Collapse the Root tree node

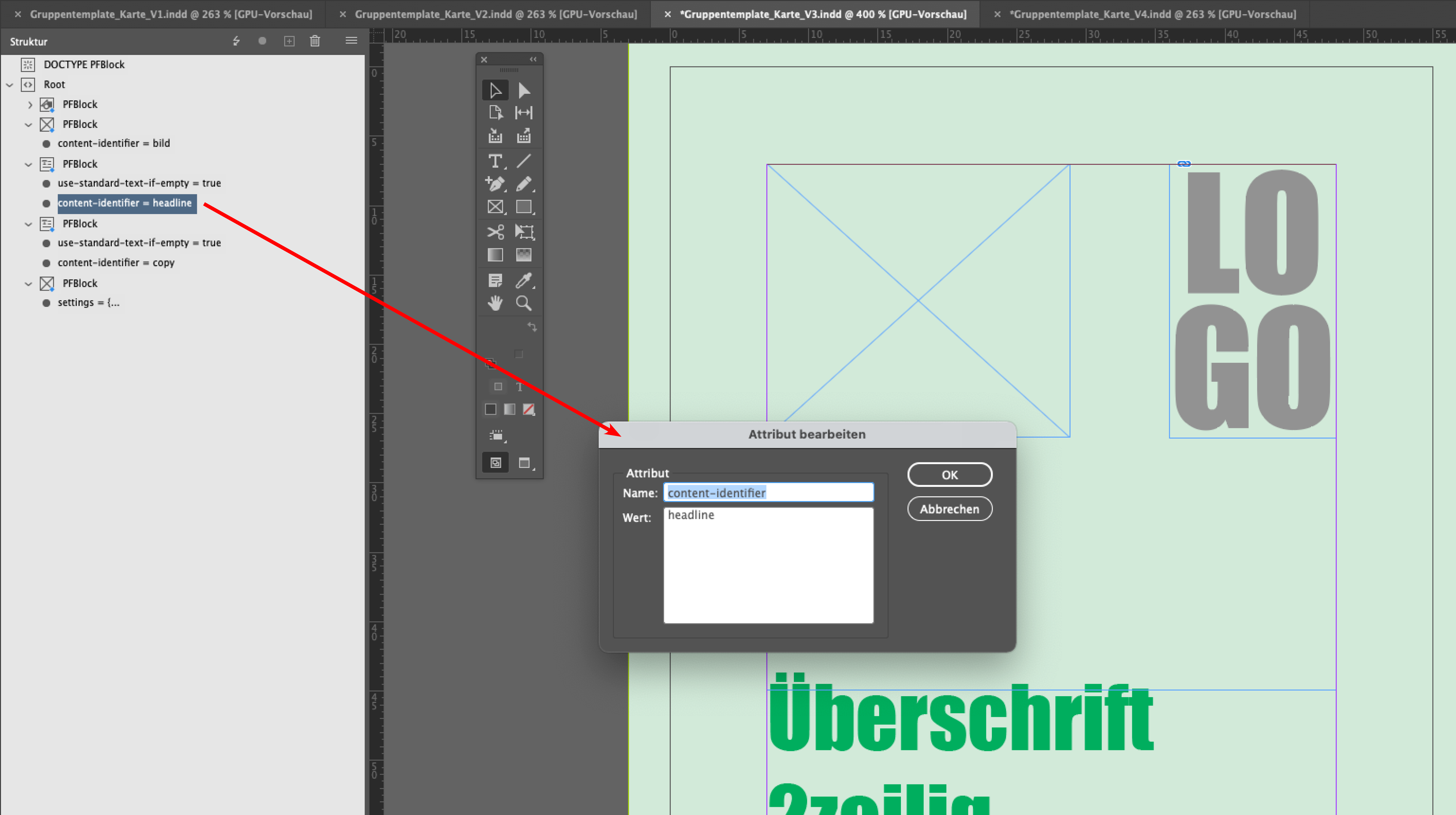(x=10, y=85)
